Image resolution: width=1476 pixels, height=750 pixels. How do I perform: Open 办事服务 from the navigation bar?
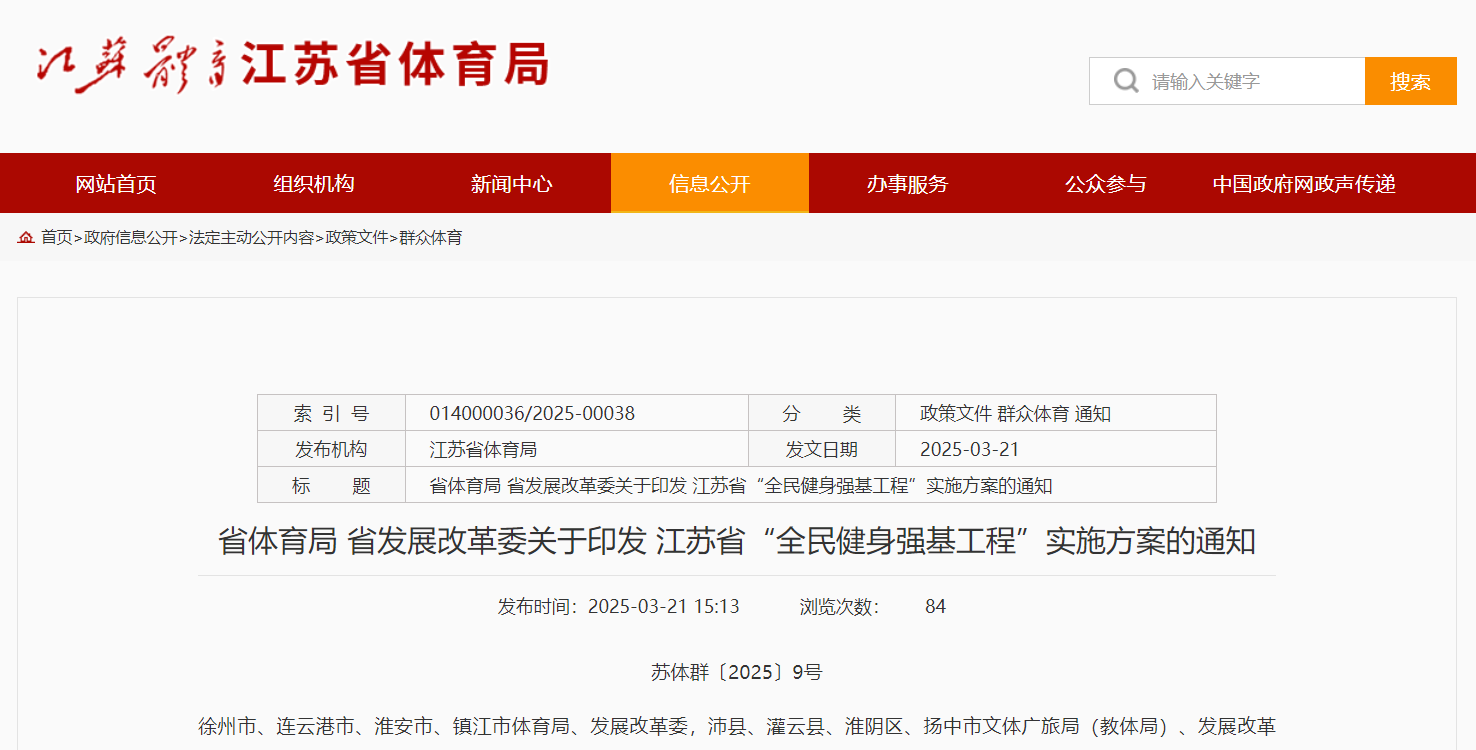click(x=907, y=184)
